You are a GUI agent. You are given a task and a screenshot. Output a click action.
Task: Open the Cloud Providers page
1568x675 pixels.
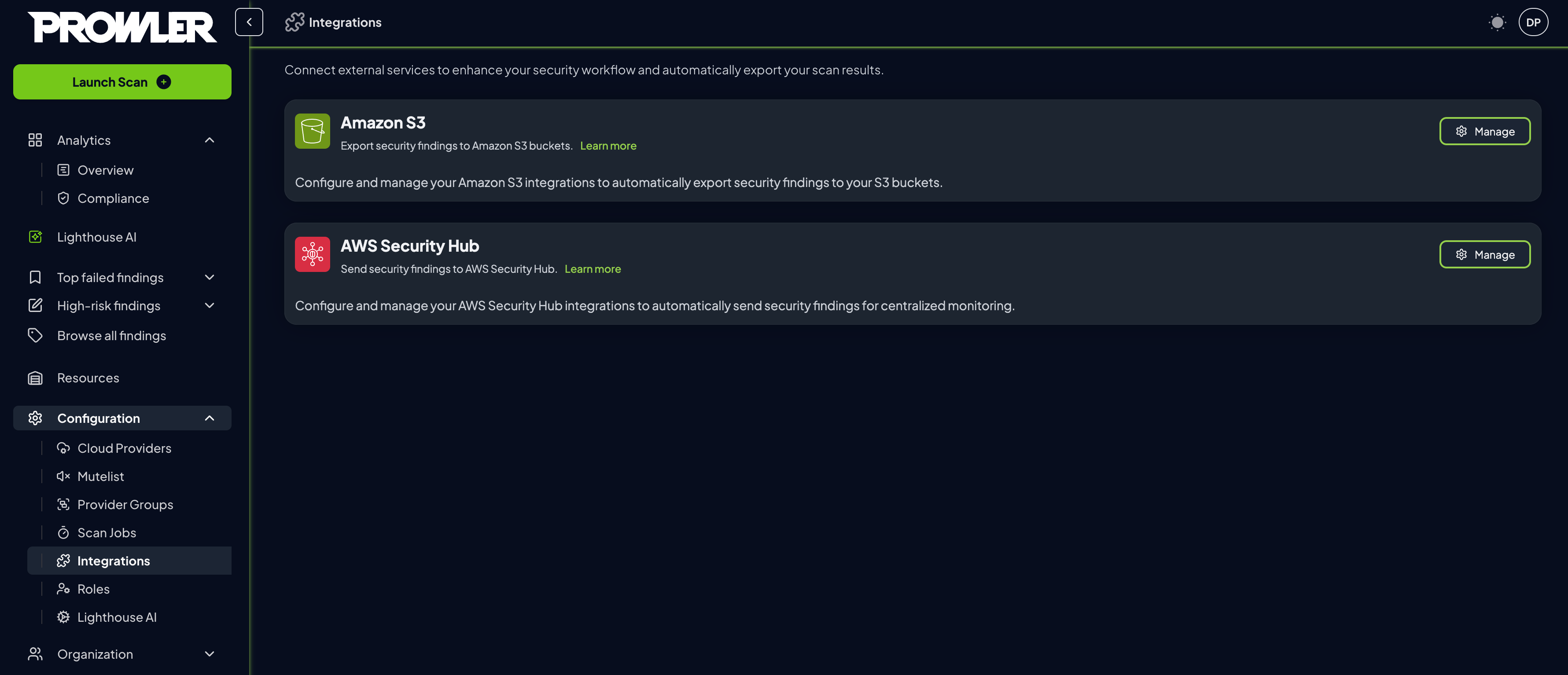coord(124,448)
